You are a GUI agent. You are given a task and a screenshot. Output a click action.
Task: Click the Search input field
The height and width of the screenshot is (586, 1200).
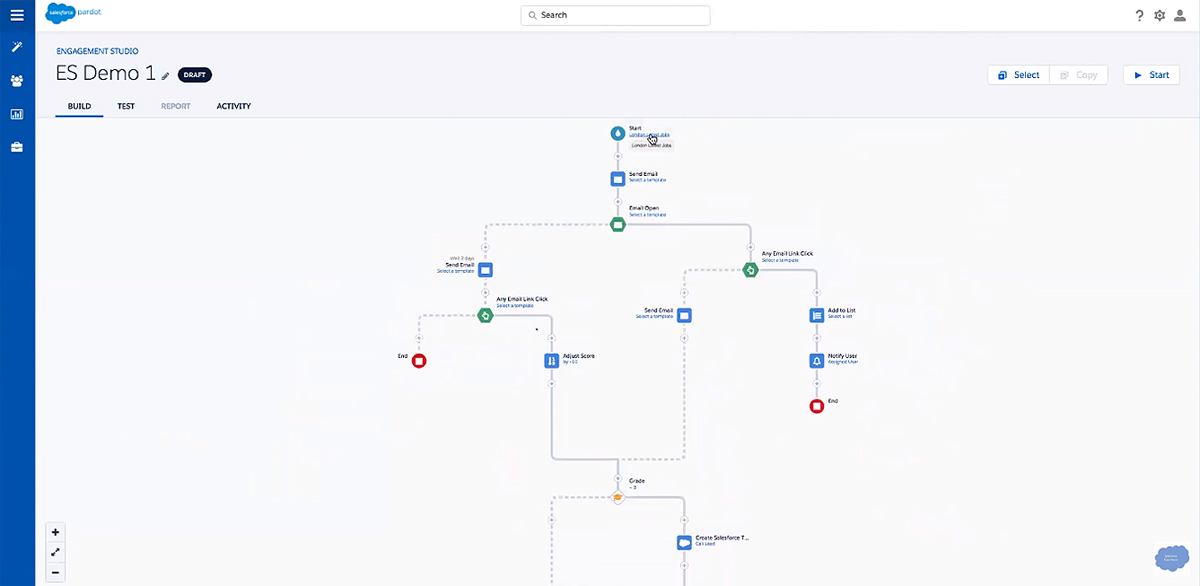coord(615,15)
